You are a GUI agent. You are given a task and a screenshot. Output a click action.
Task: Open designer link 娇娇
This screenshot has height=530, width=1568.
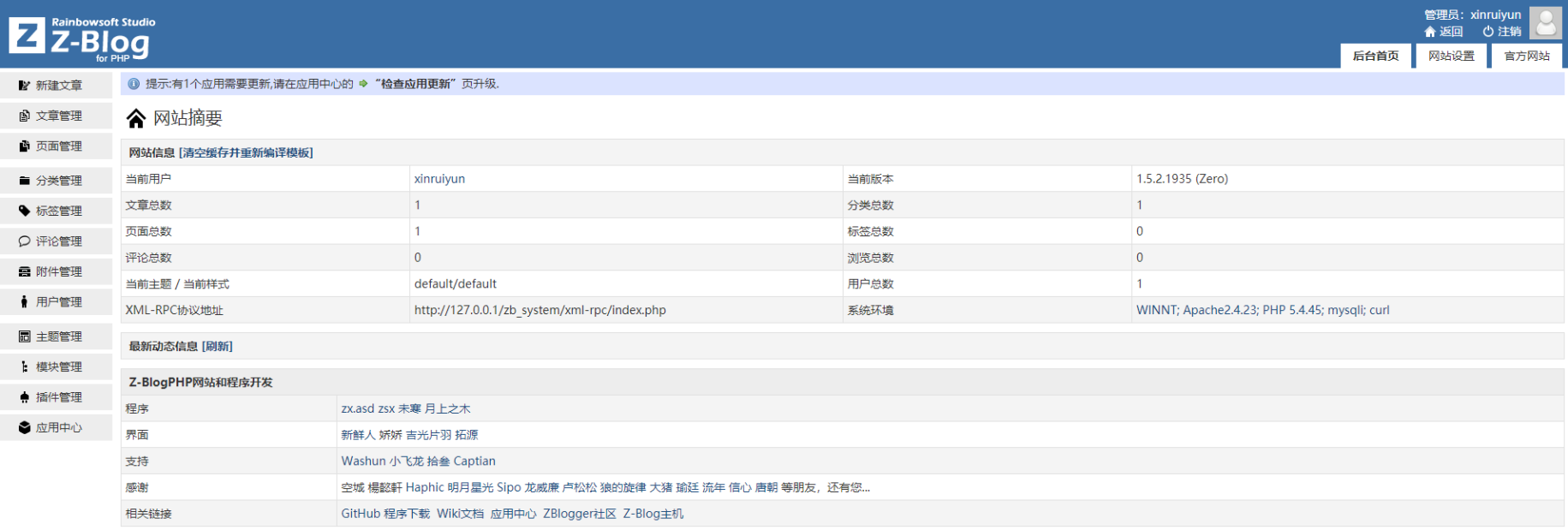(391, 435)
